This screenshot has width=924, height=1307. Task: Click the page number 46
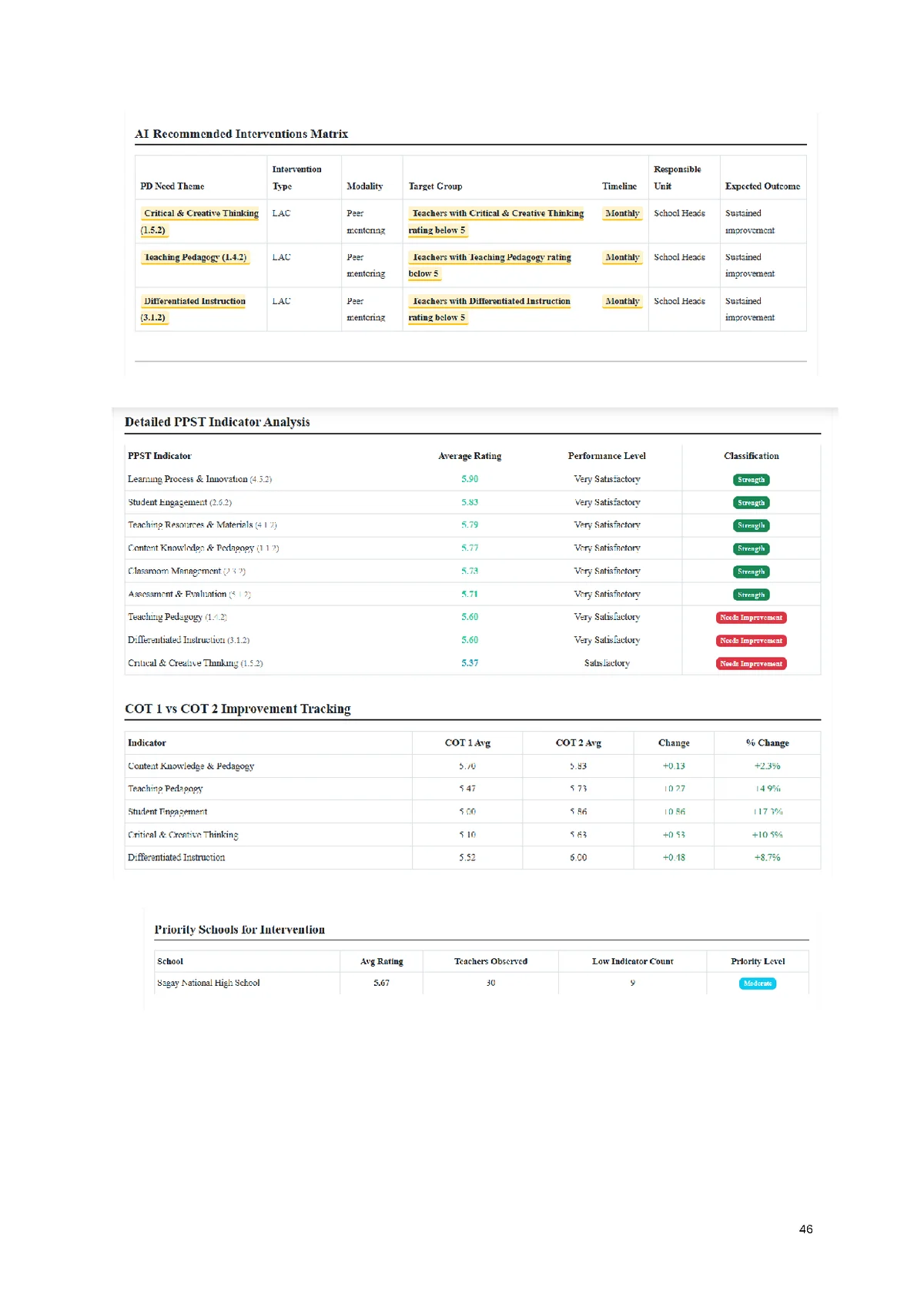[x=805, y=1229]
